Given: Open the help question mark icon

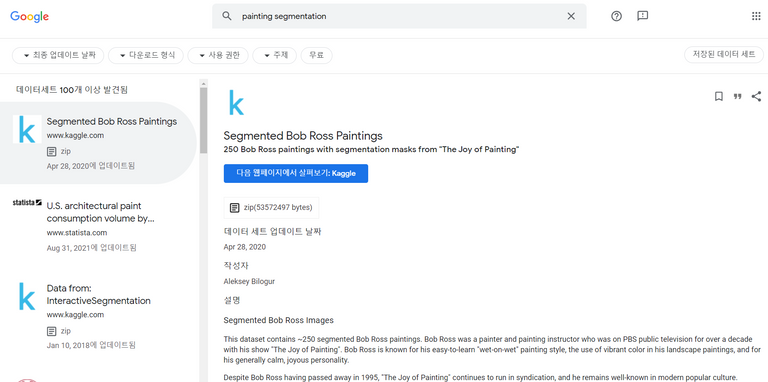Looking at the screenshot, I should pos(617,16).
